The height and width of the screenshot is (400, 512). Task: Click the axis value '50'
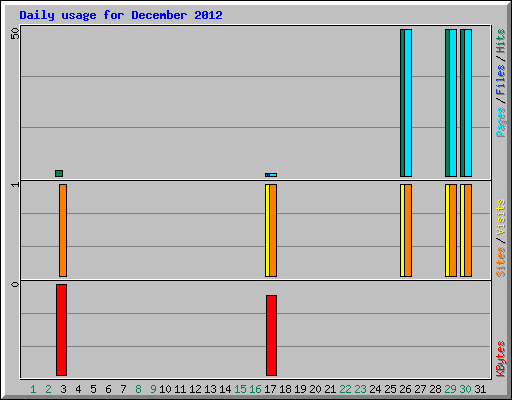(15, 33)
